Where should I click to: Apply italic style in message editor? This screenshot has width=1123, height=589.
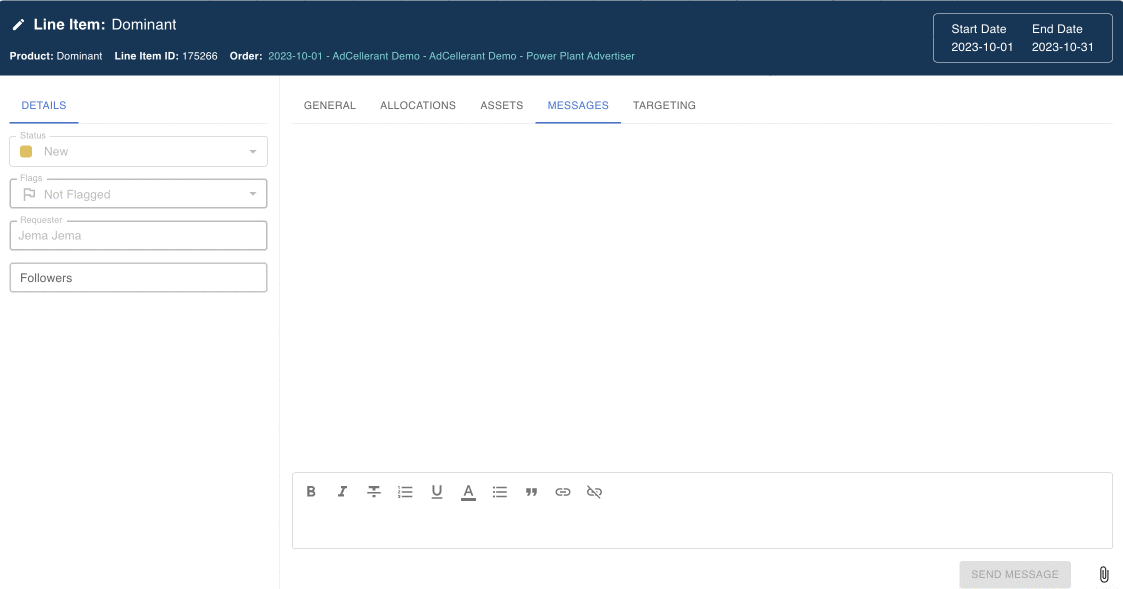point(342,492)
